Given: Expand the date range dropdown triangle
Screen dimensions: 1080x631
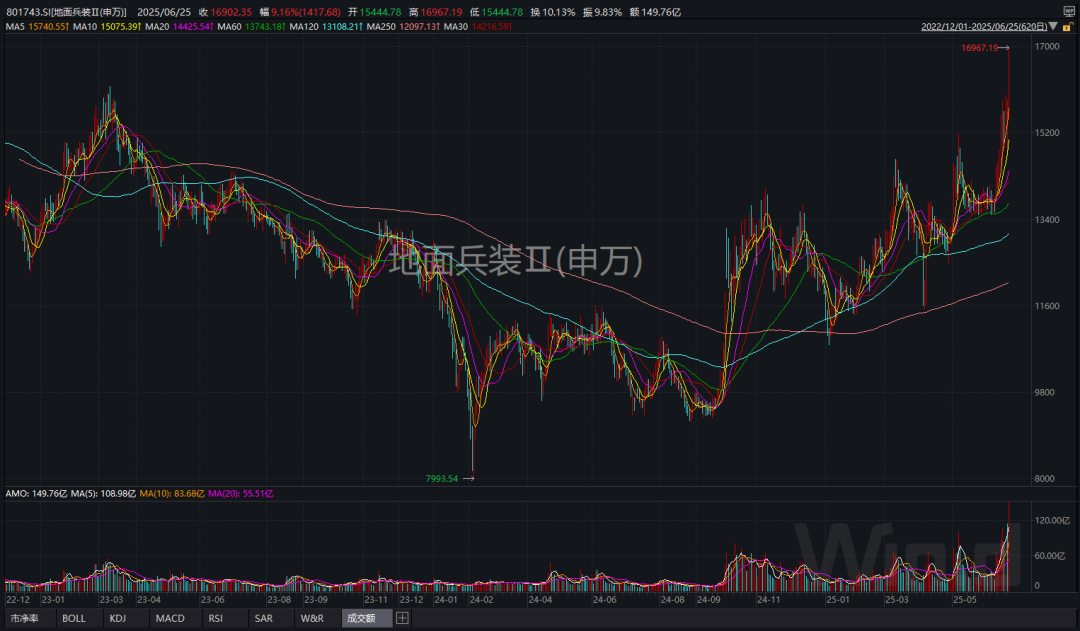Looking at the screenshot, I should click(x=1053, y=26).
